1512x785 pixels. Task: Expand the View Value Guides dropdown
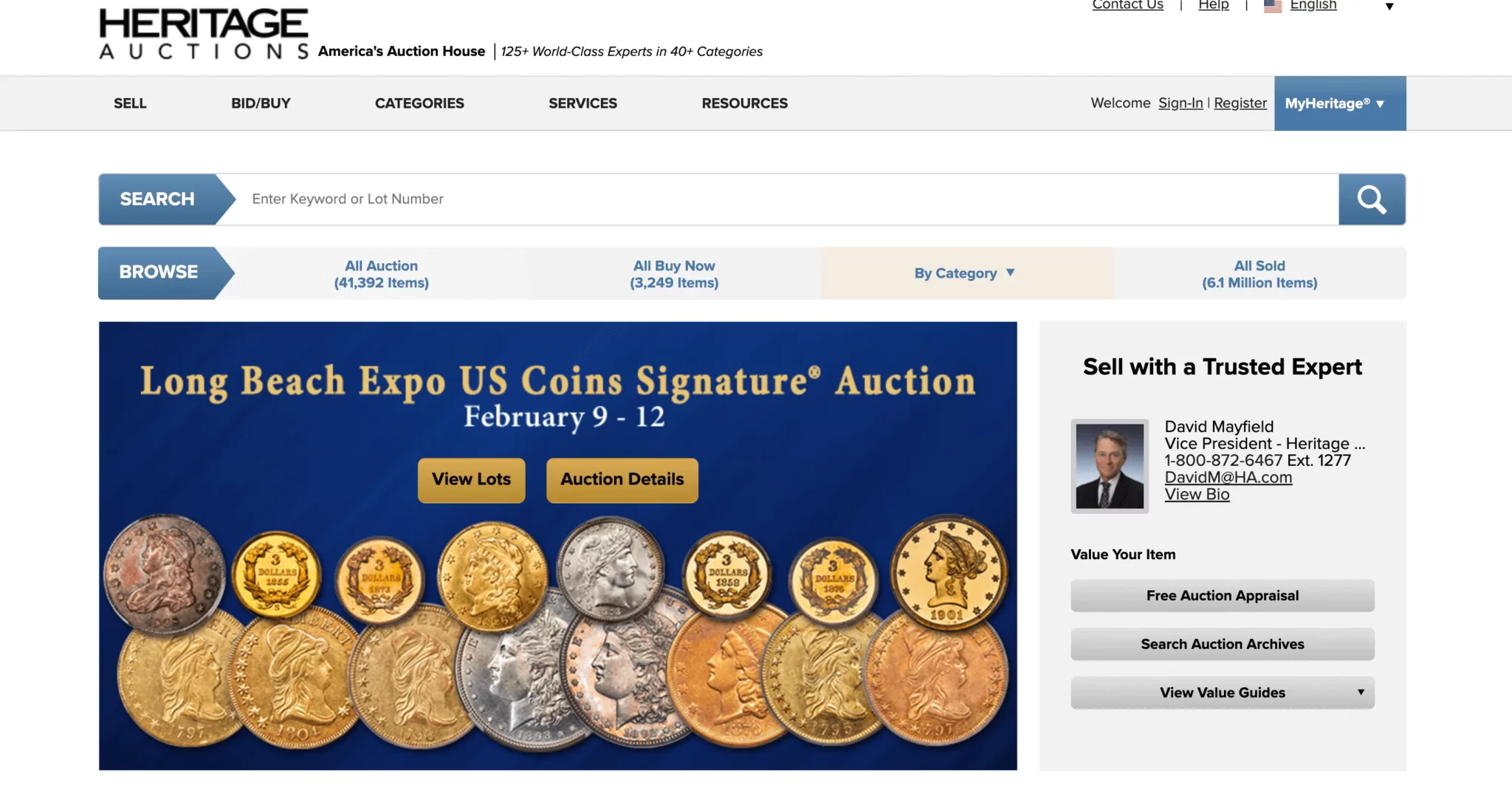(x=1223, y=693)
